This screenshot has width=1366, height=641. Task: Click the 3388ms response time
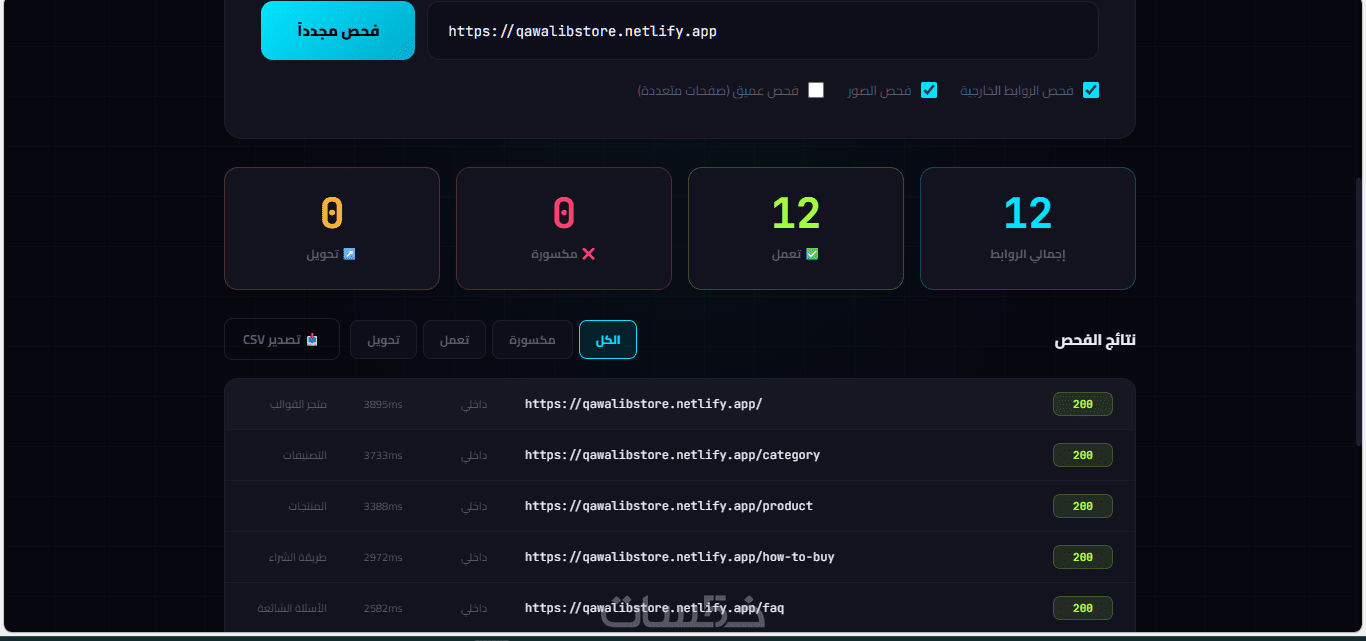[383, 507]
